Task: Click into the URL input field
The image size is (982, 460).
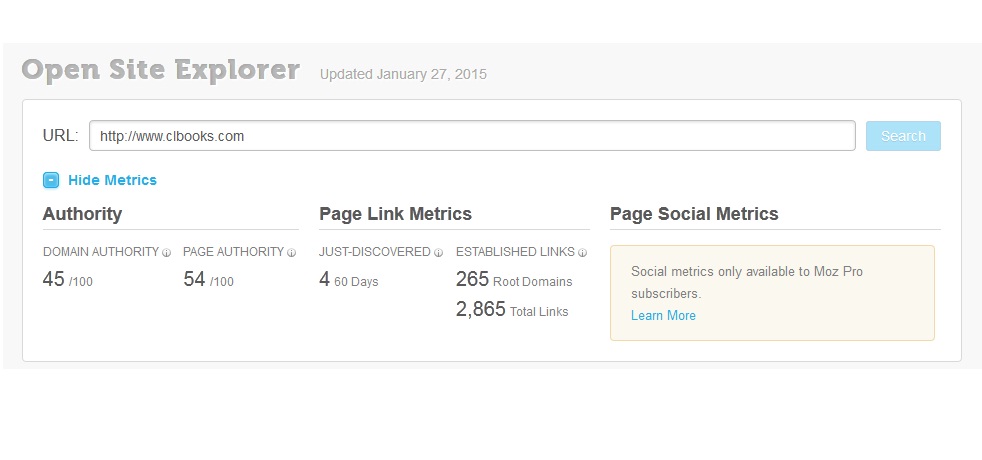Action: tap(471, 136)
